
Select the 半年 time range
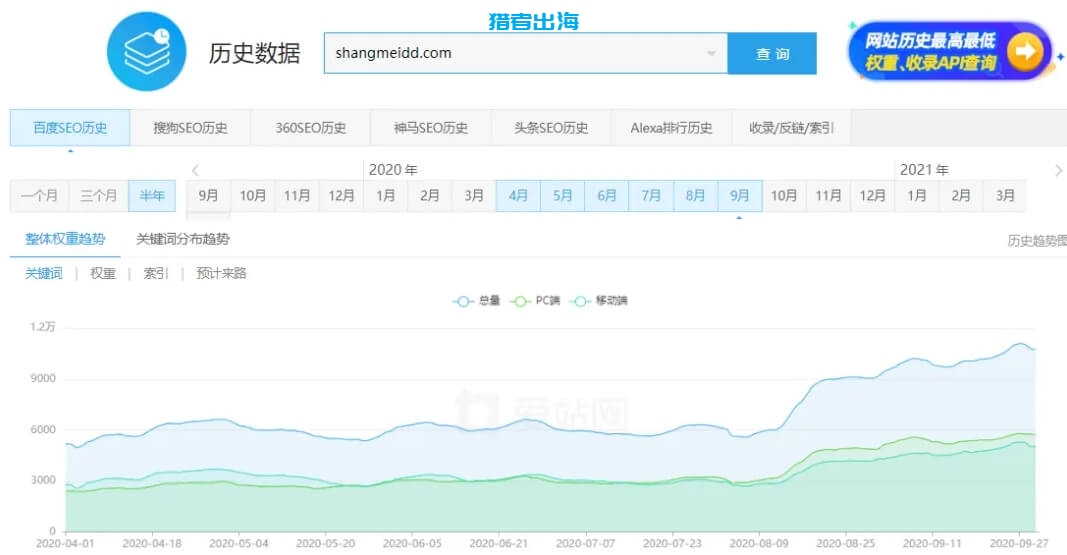[152, 196]
